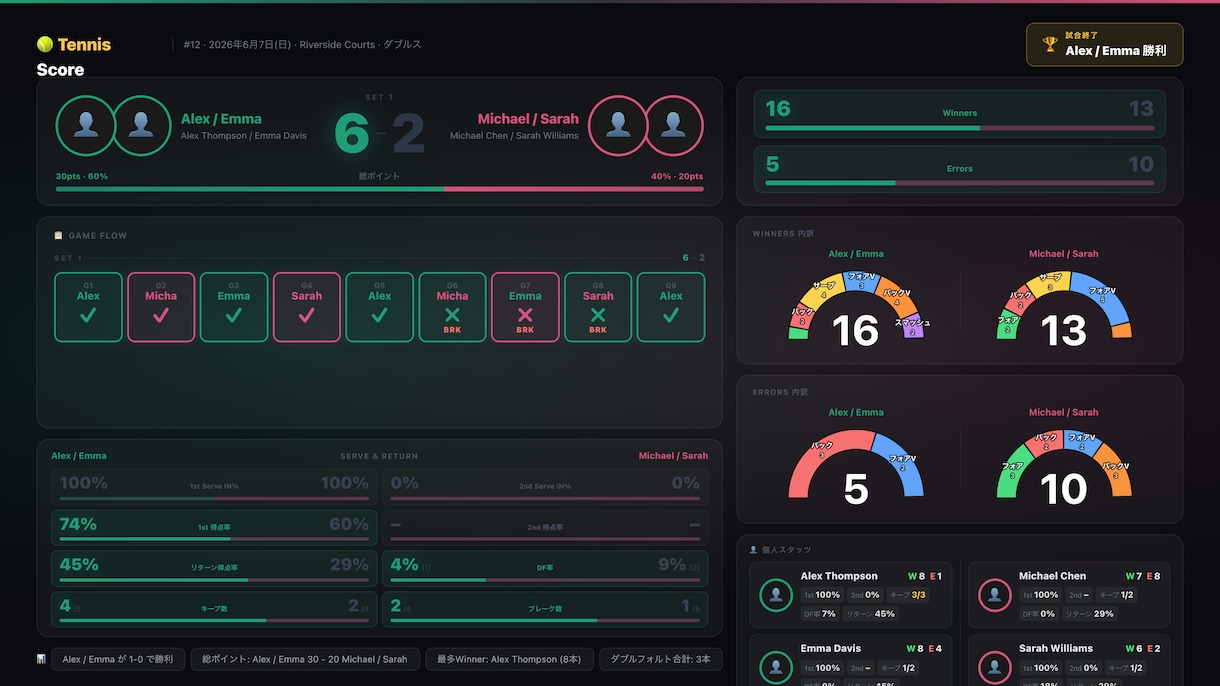Click the 1st 得点率 74% stat bar
The height and width of the screenshot is (686, 1220).
click(x=215, y=527)
